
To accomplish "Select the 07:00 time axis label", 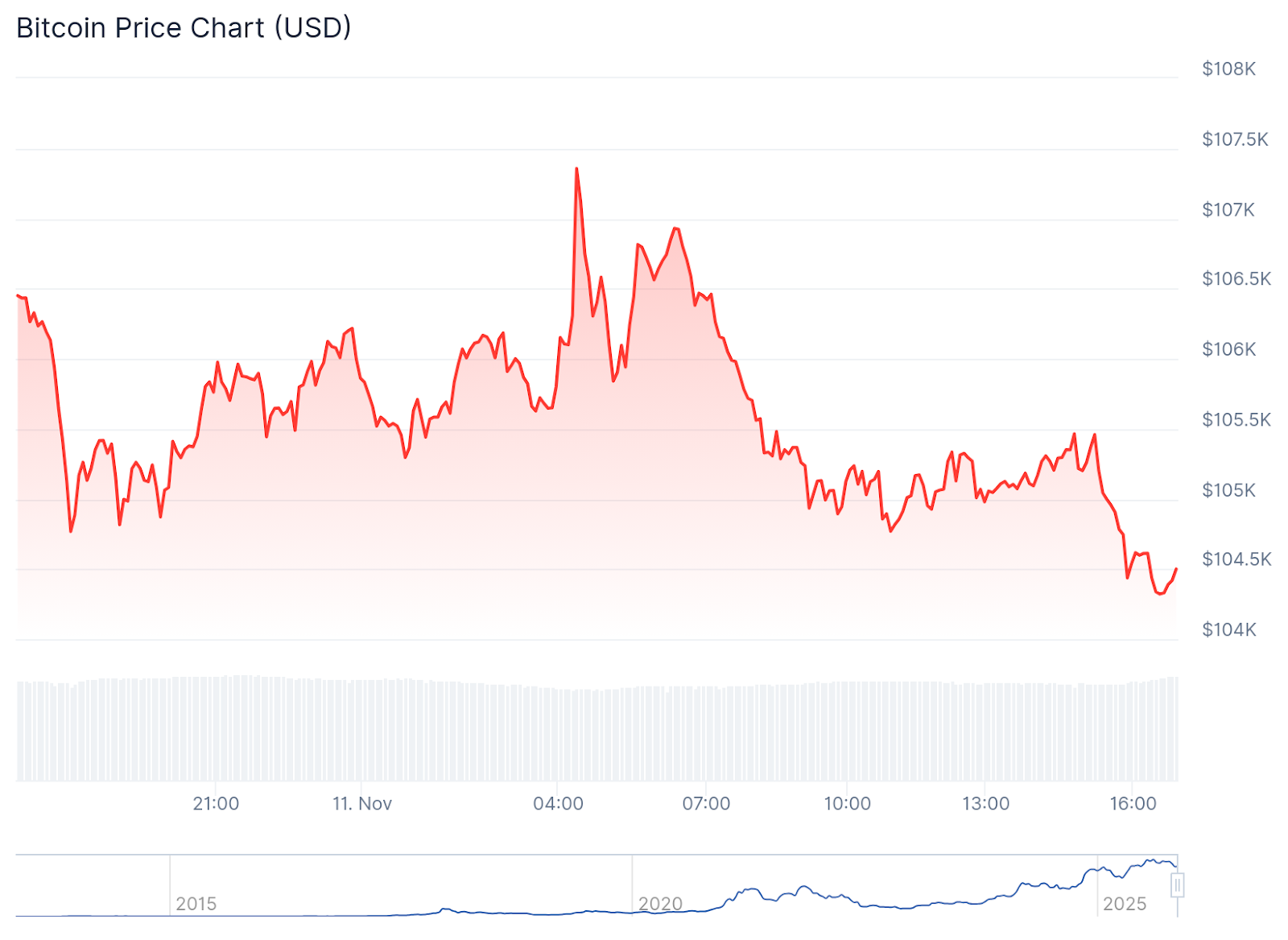I will coord(706,804).
